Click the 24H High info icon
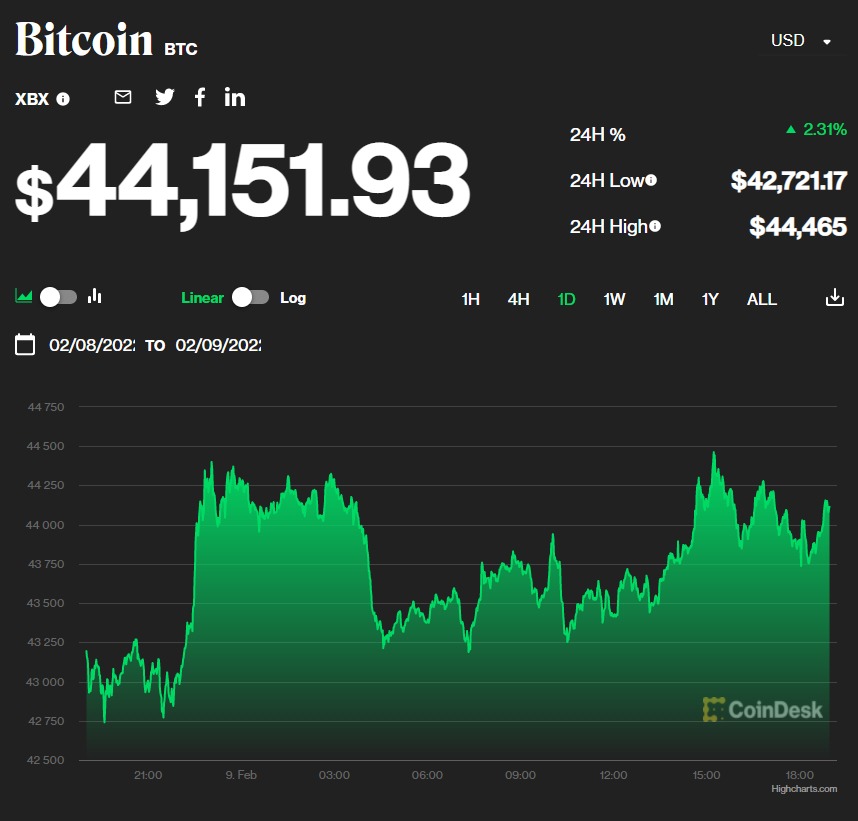 tap(655, 226)
